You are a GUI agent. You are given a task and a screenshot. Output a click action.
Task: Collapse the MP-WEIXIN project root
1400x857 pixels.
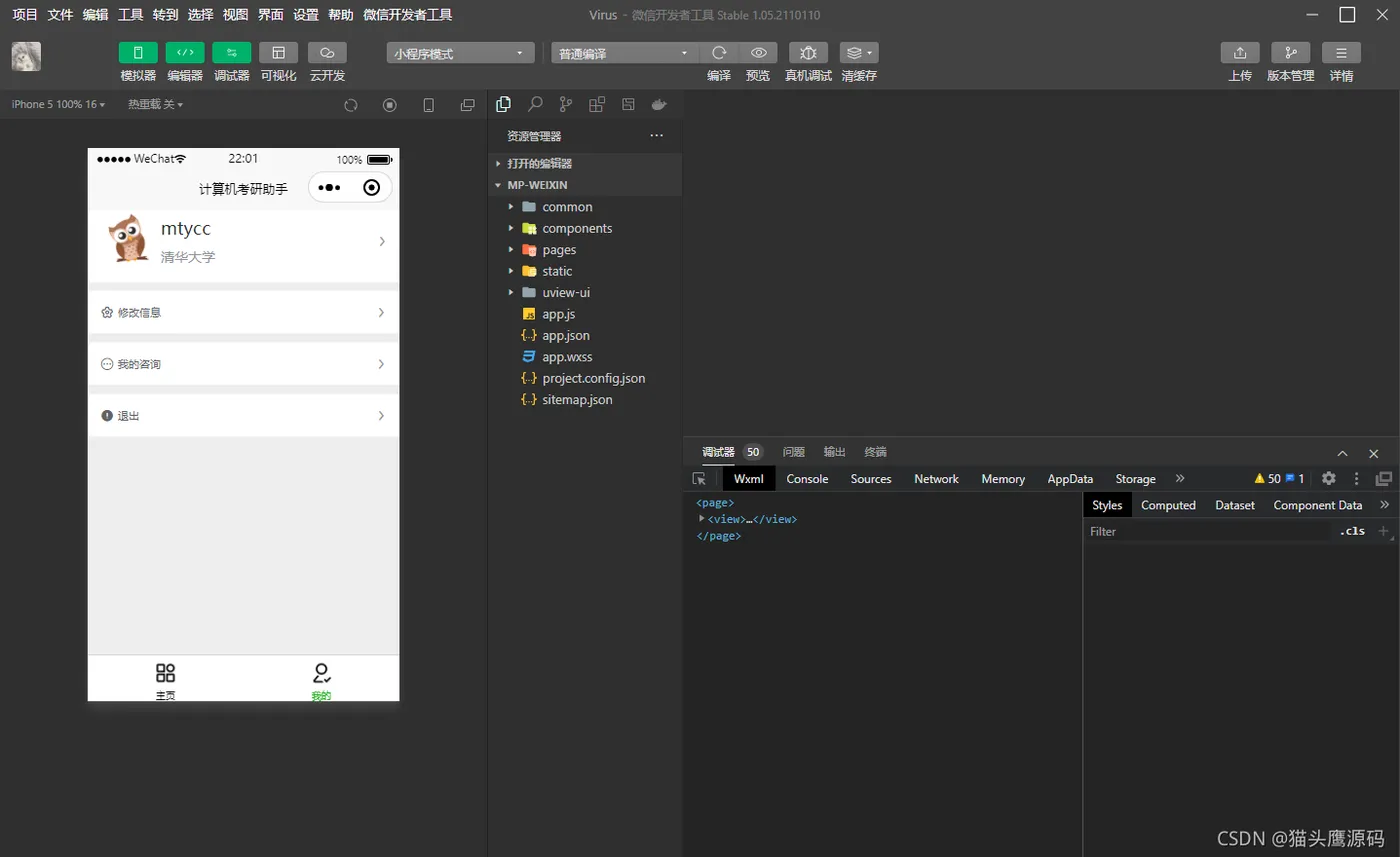point(585,185)
